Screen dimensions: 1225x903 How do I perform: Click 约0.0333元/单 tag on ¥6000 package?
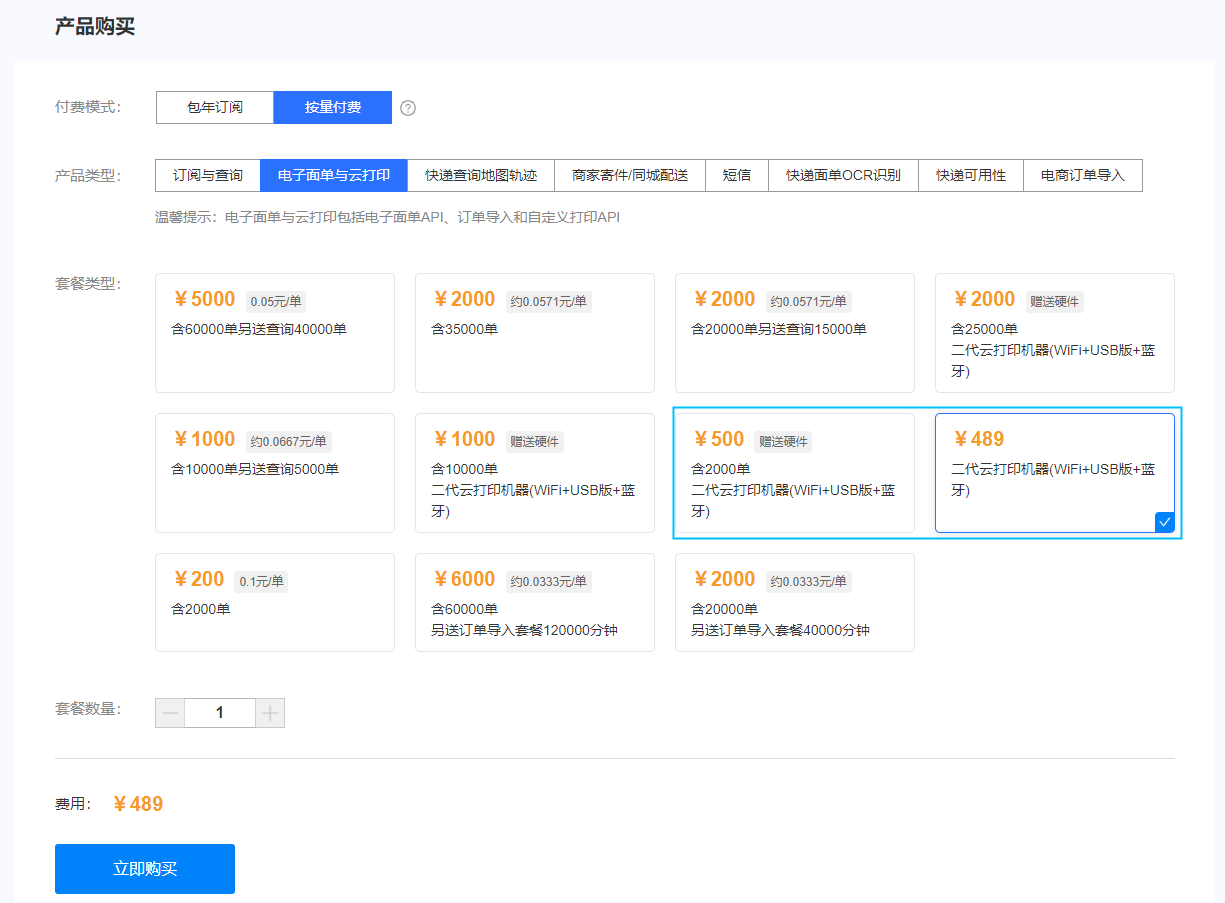pos(549,581)
